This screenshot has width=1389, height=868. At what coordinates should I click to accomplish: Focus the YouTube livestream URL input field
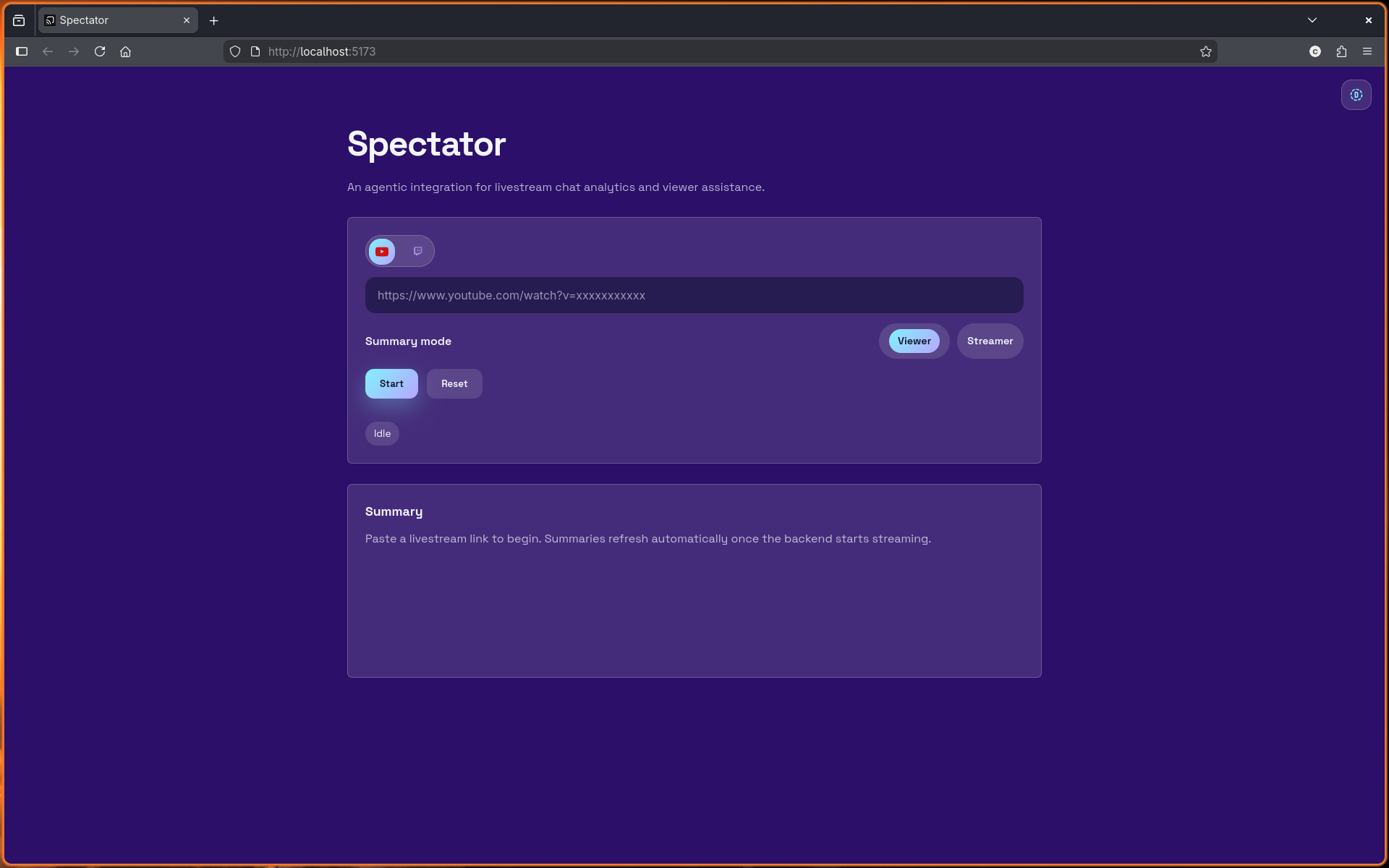(x=693, y=295)
